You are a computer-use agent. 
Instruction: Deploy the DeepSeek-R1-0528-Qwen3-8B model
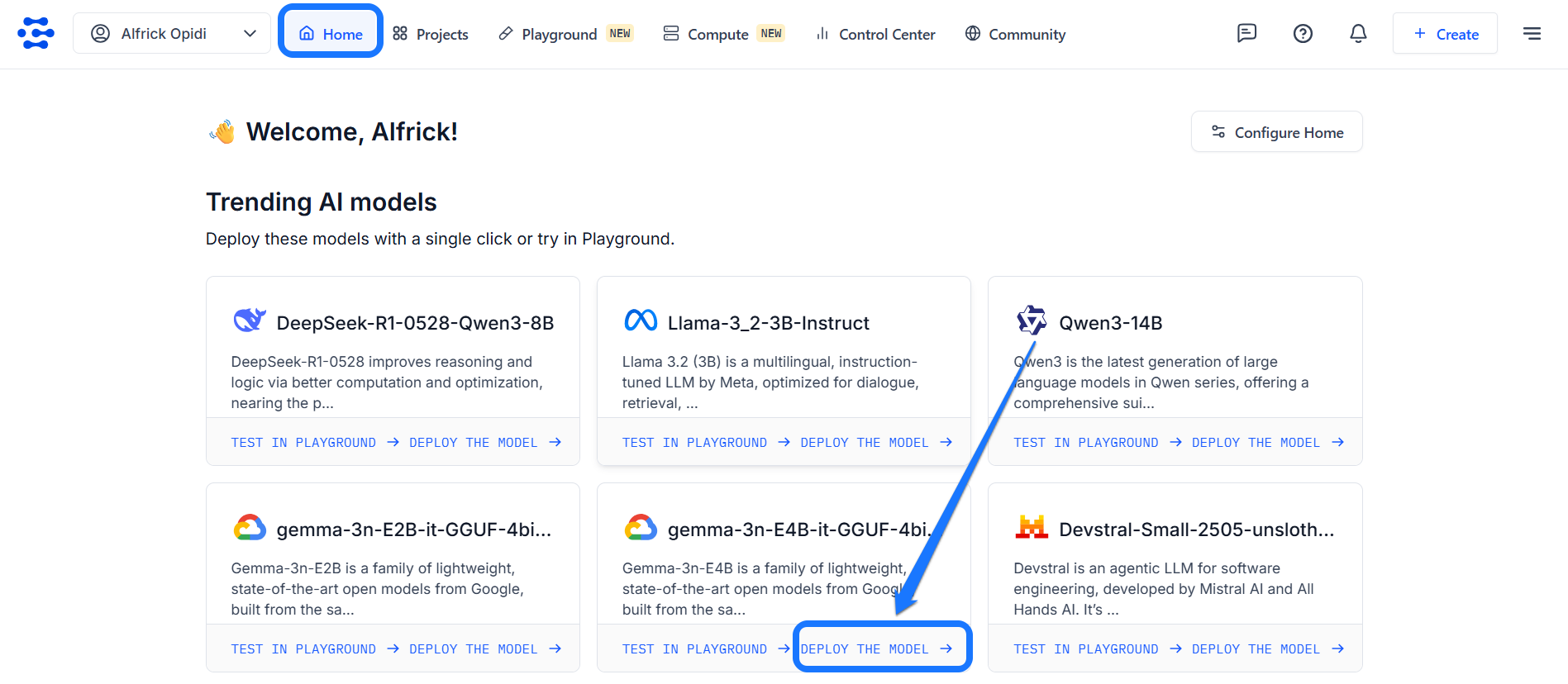click(x=485, y=443)
